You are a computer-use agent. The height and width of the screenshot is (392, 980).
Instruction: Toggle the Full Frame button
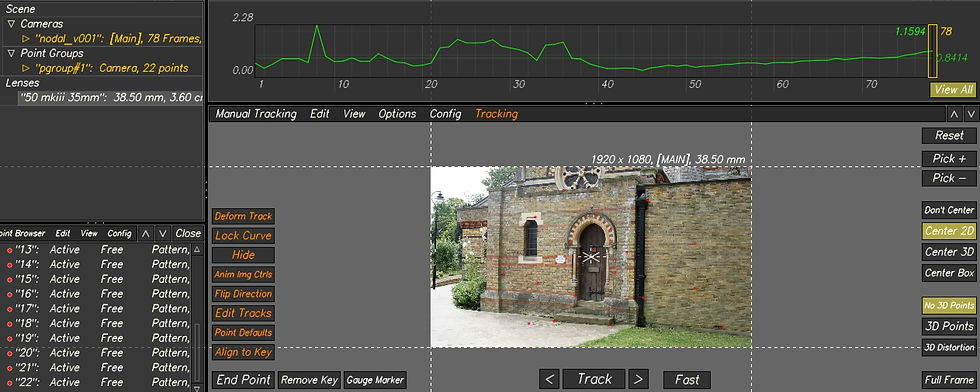pyautogui.click(x=949, y=379)
